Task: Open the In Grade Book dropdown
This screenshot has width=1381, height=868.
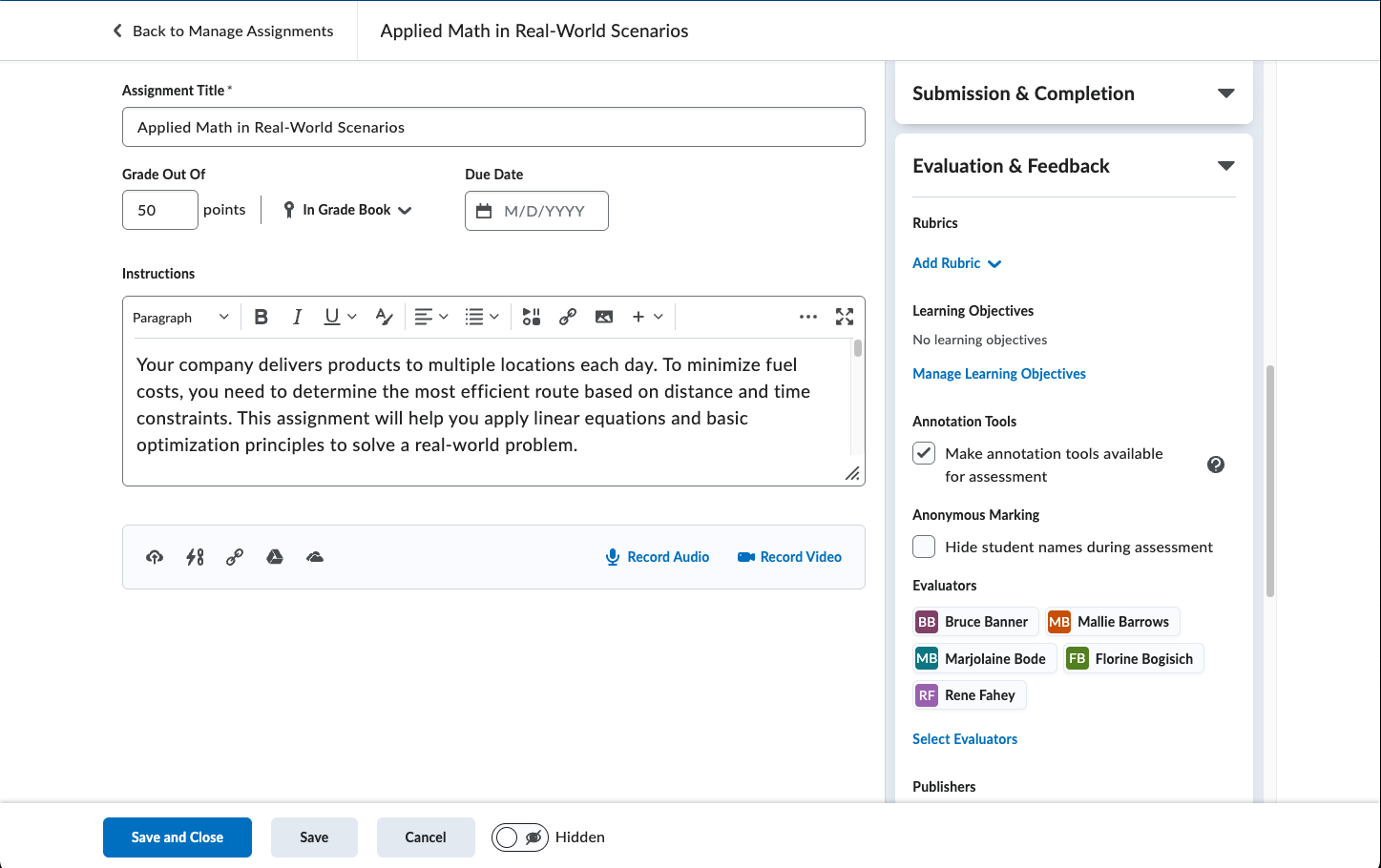Action: click(348, 210)
